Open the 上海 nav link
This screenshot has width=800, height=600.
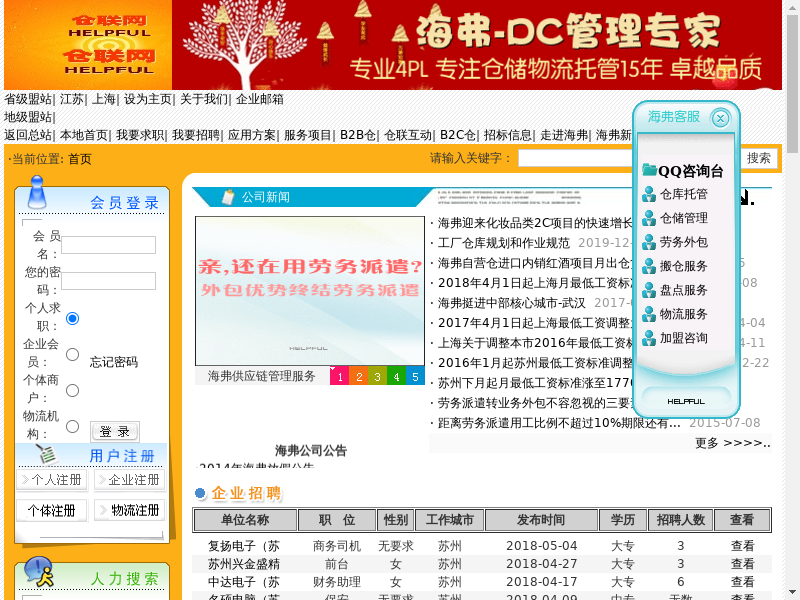coord(104,99)
